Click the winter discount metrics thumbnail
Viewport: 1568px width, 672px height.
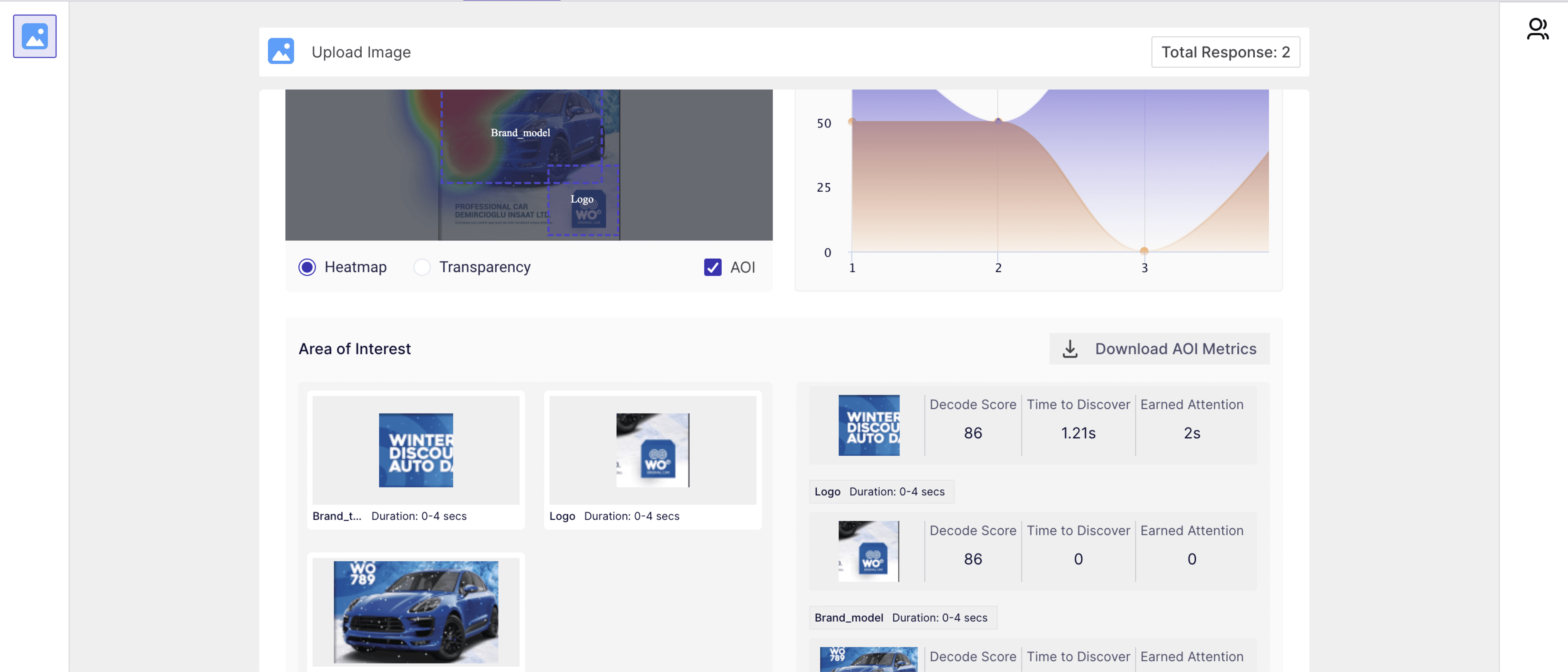pyautogui.click(x=869, y=425)
